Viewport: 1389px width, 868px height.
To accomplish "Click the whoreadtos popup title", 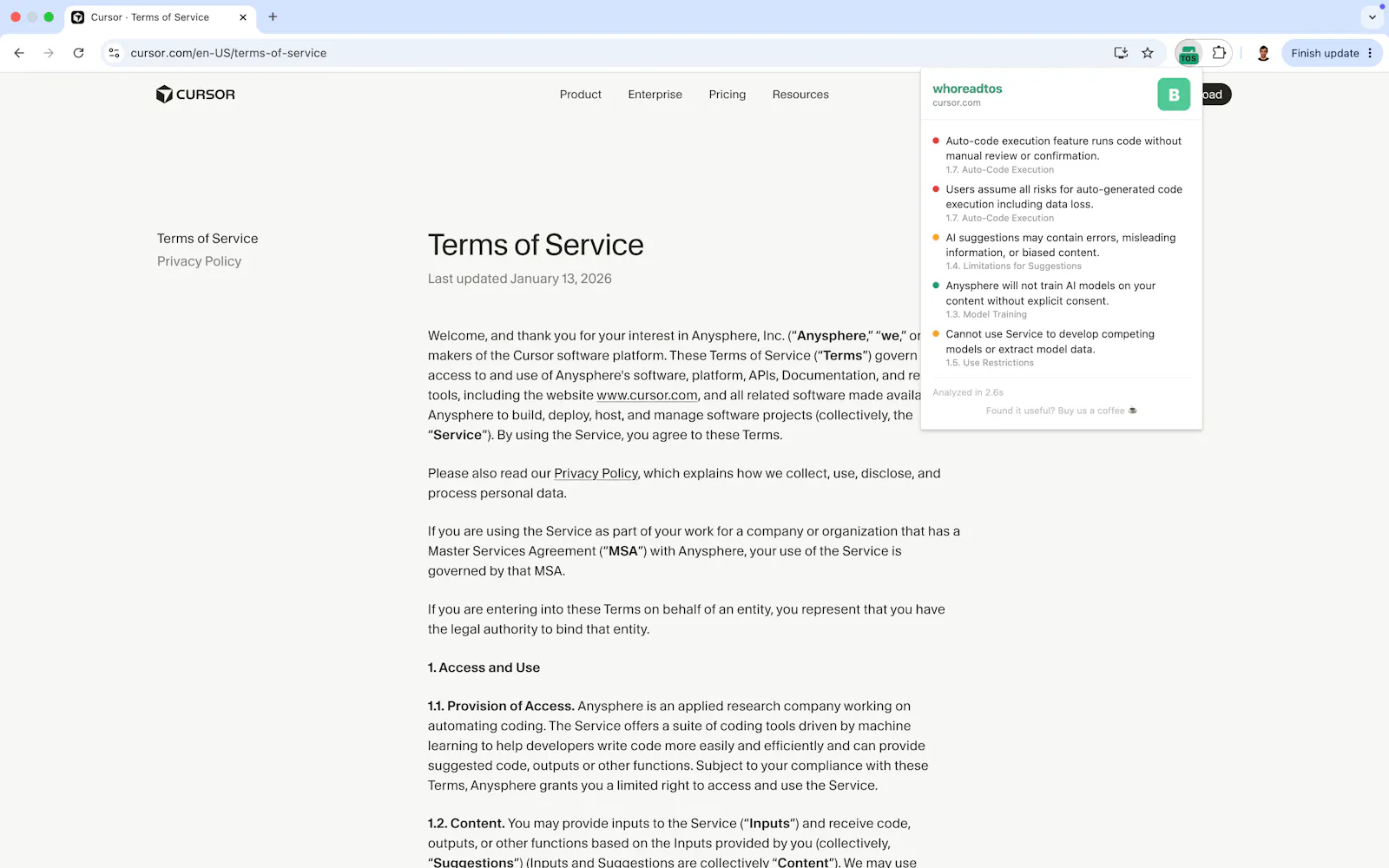I will (x=967, y=89).
